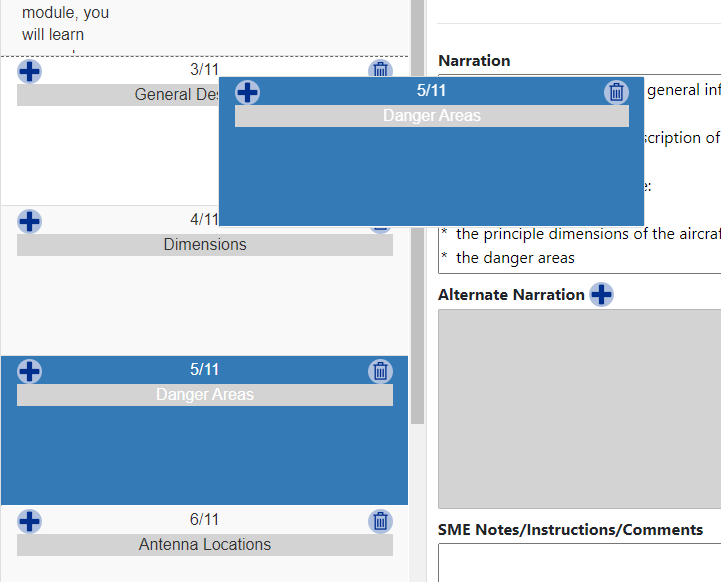Click into the Alternate Narration text area
The image size is (721, 582).
(x=580, y=408)
